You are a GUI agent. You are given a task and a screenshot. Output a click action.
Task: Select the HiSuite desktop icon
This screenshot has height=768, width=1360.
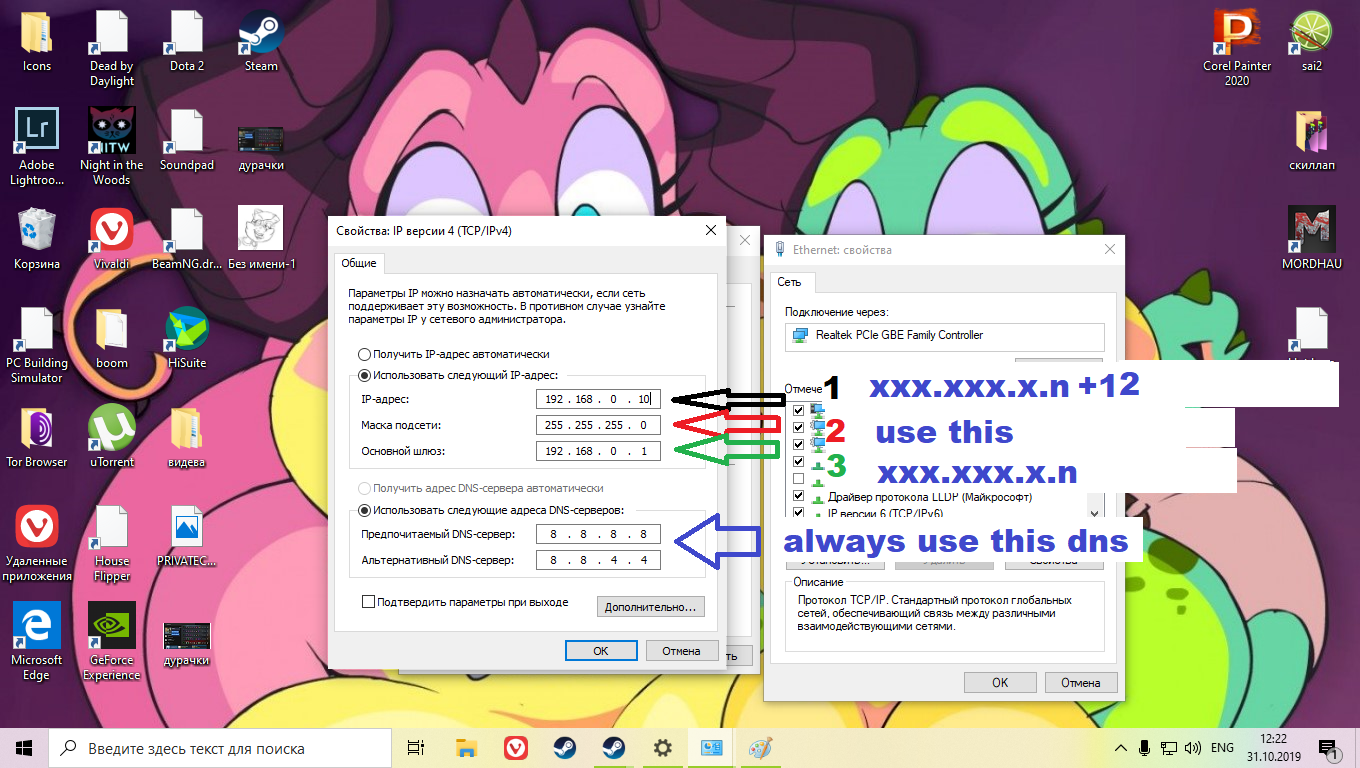(187, 338)
